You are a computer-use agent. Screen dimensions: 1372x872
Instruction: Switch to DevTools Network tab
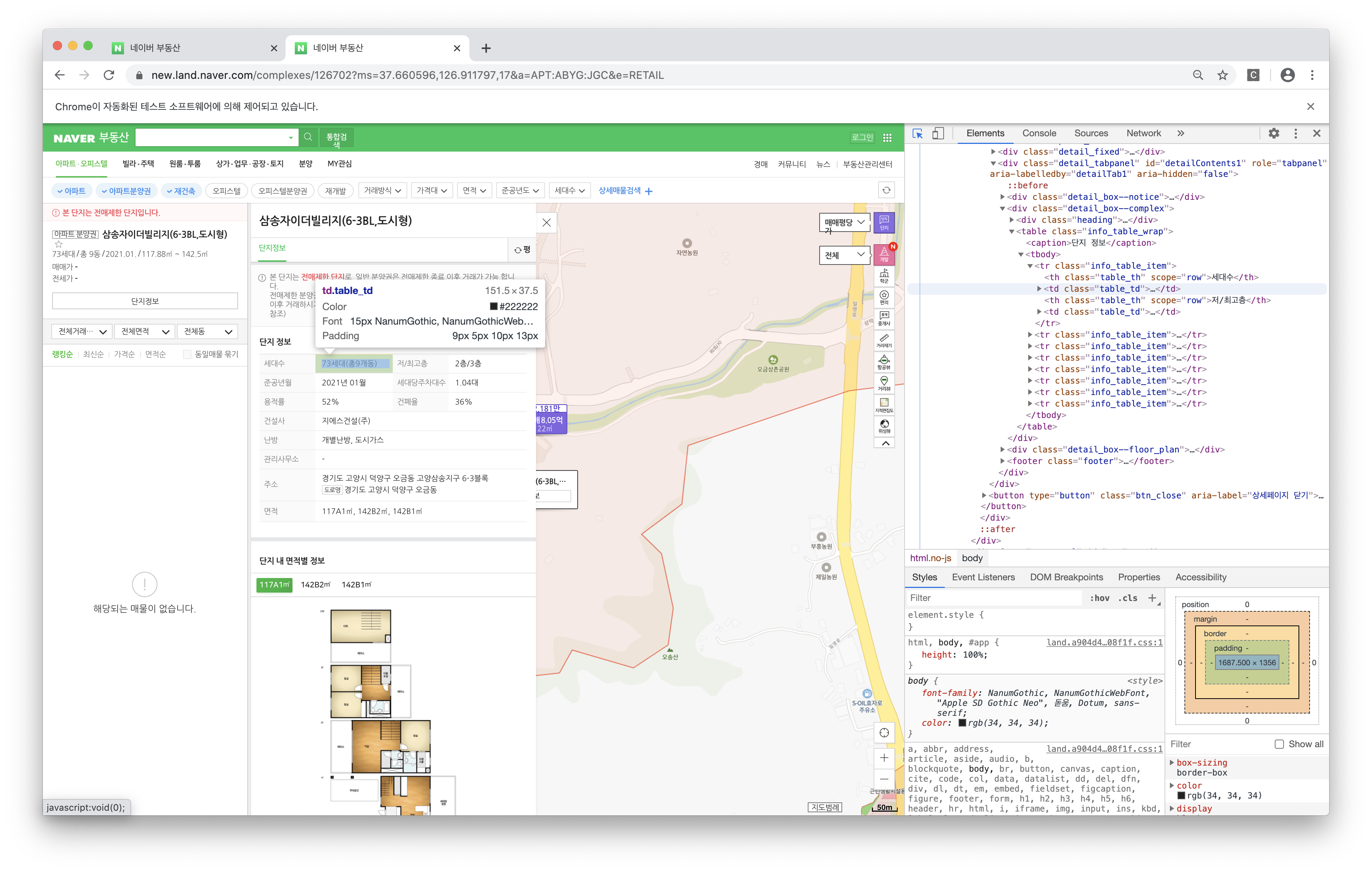tap(1143, 133)
